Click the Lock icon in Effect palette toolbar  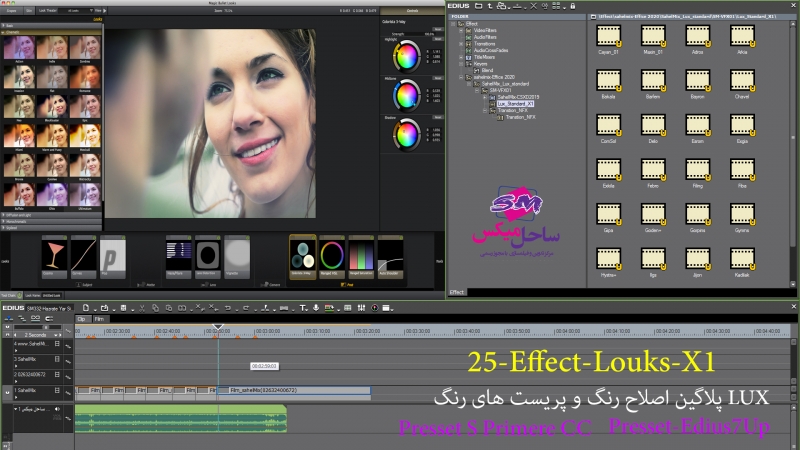(x=572, y=6)
